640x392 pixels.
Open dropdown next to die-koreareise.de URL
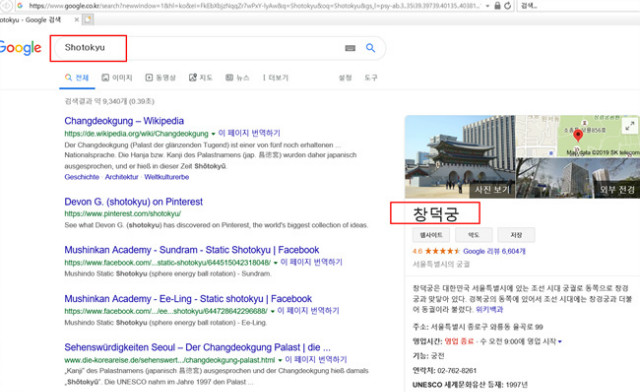pyautogui.click(x=280, y=360)
